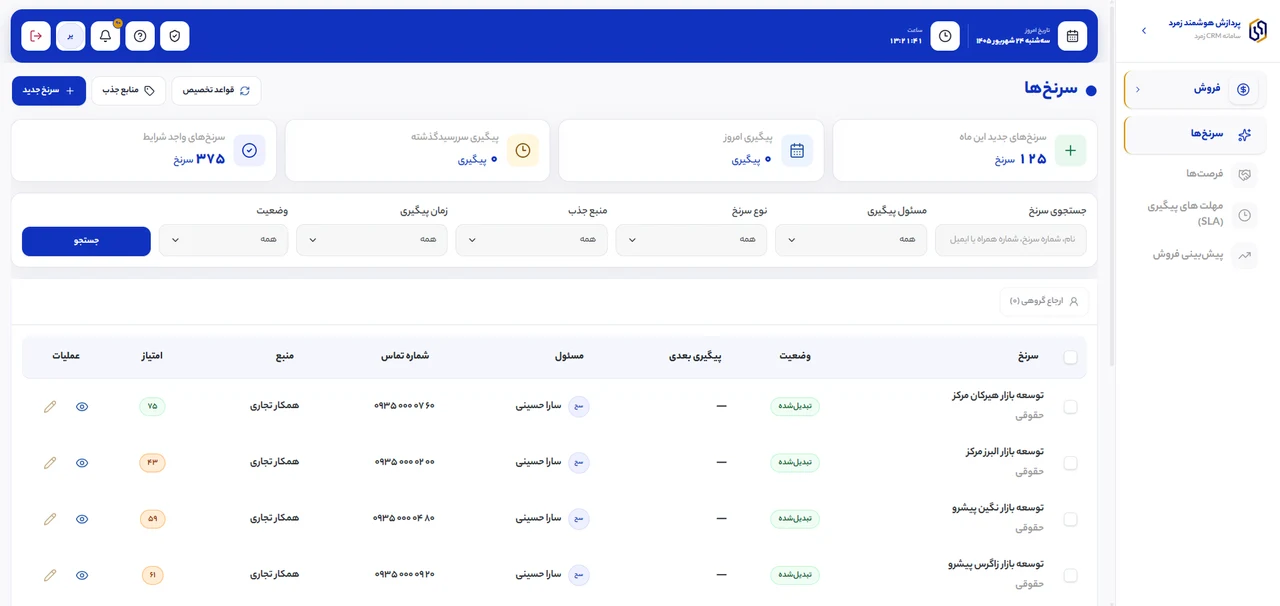Click the جستجو search button
The image size is (1280, 606).
point(86,241)
